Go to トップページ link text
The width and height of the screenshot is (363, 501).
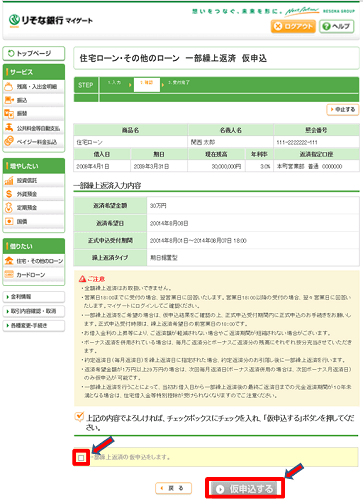(x=34, y=53)
